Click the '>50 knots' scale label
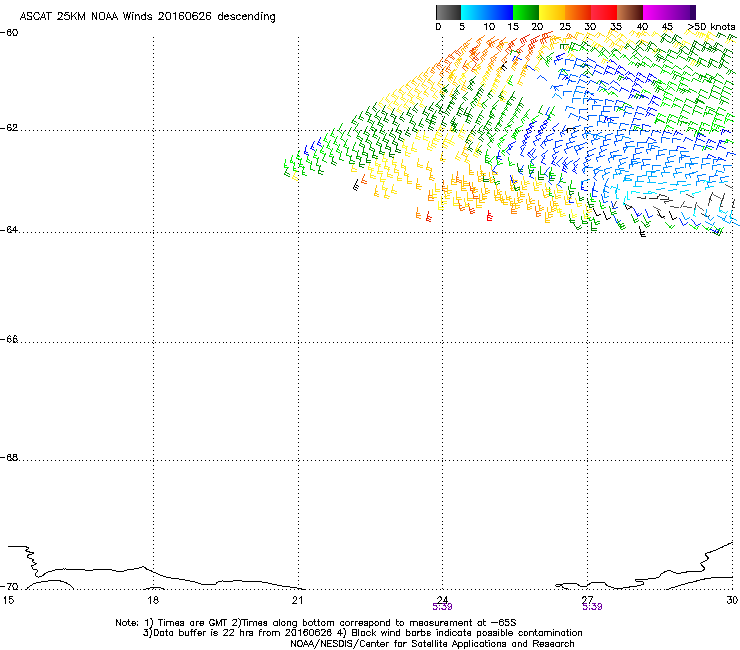The height and width of the screenshot is (650, 740). (x=711, y=27)
